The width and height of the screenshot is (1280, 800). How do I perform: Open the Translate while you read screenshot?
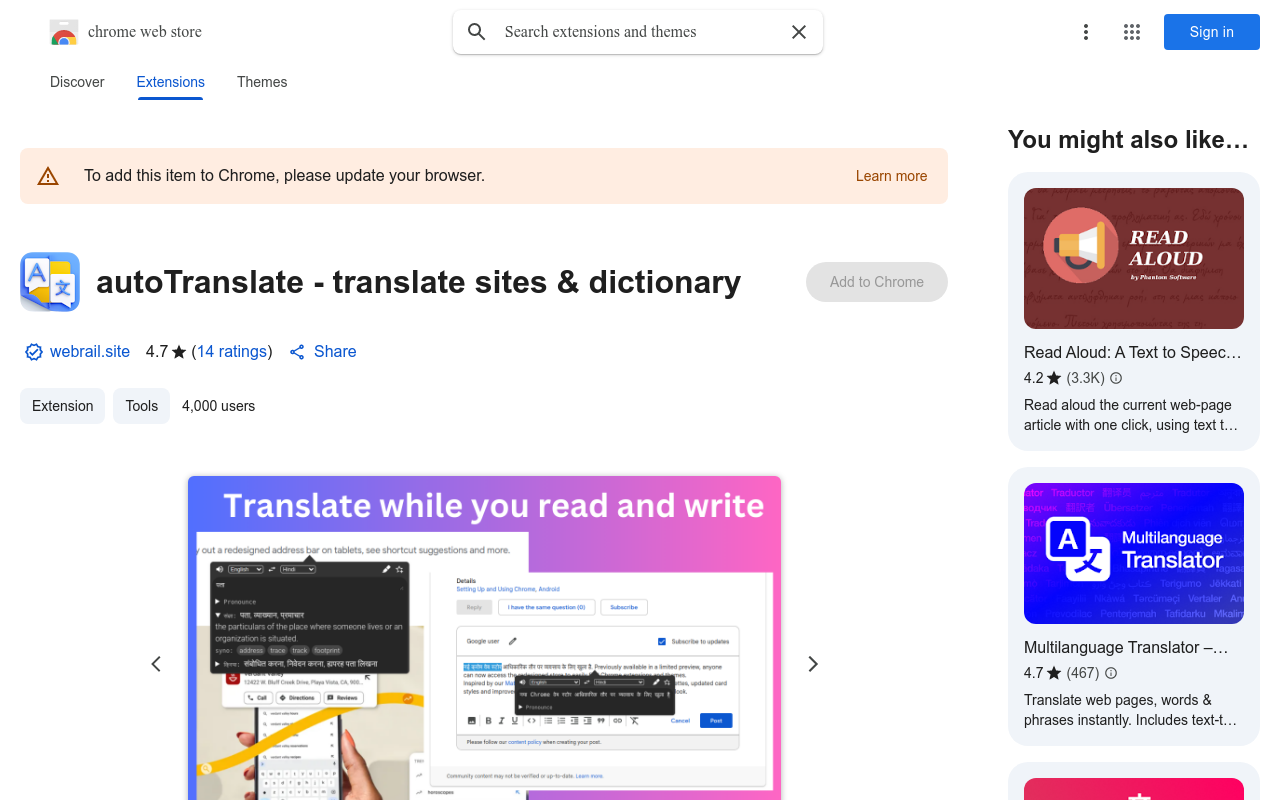tap(484, 638)
